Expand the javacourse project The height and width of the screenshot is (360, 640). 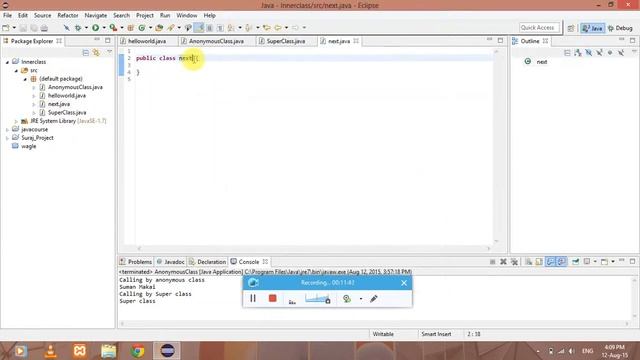coord(7,130)
